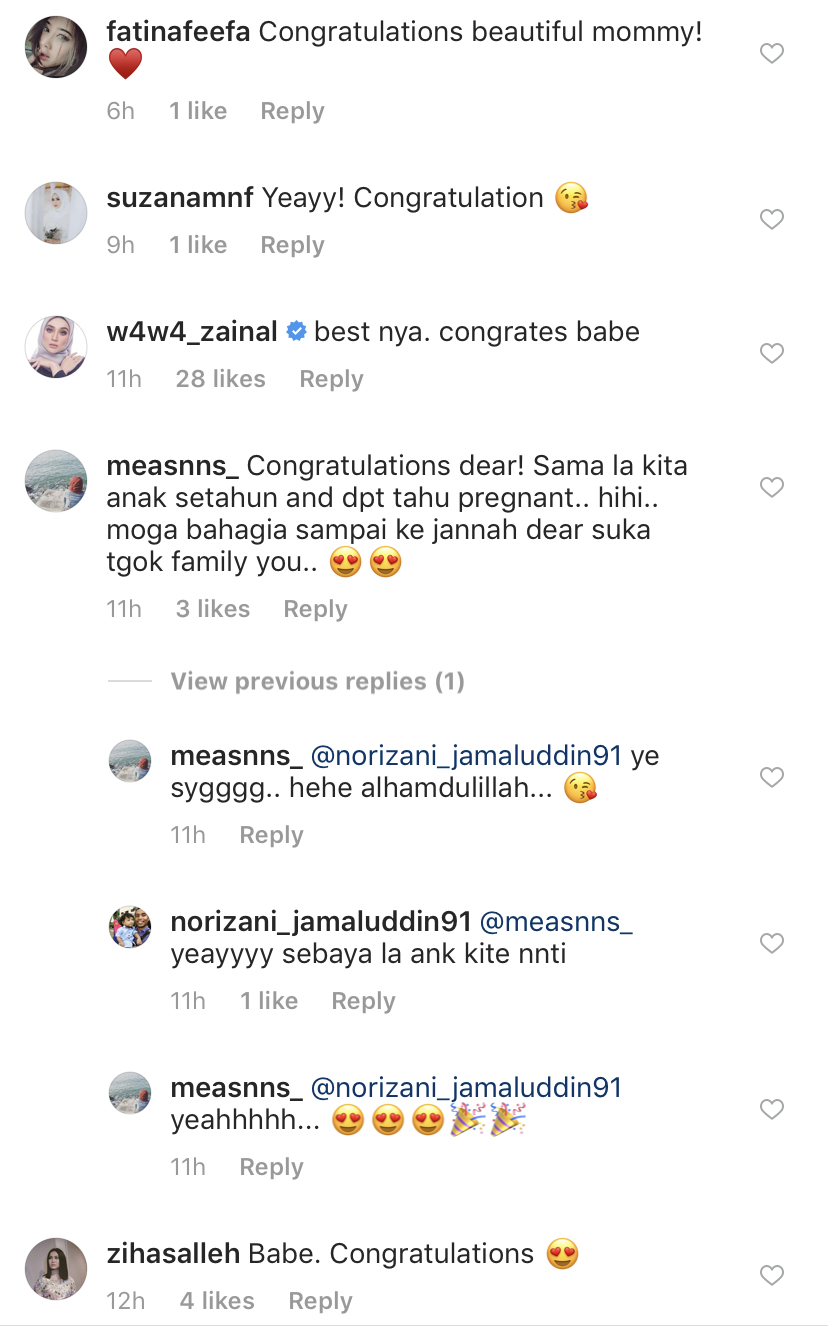View the 28 likes on w4w4_zainal's comment

(x=220, y=379)
